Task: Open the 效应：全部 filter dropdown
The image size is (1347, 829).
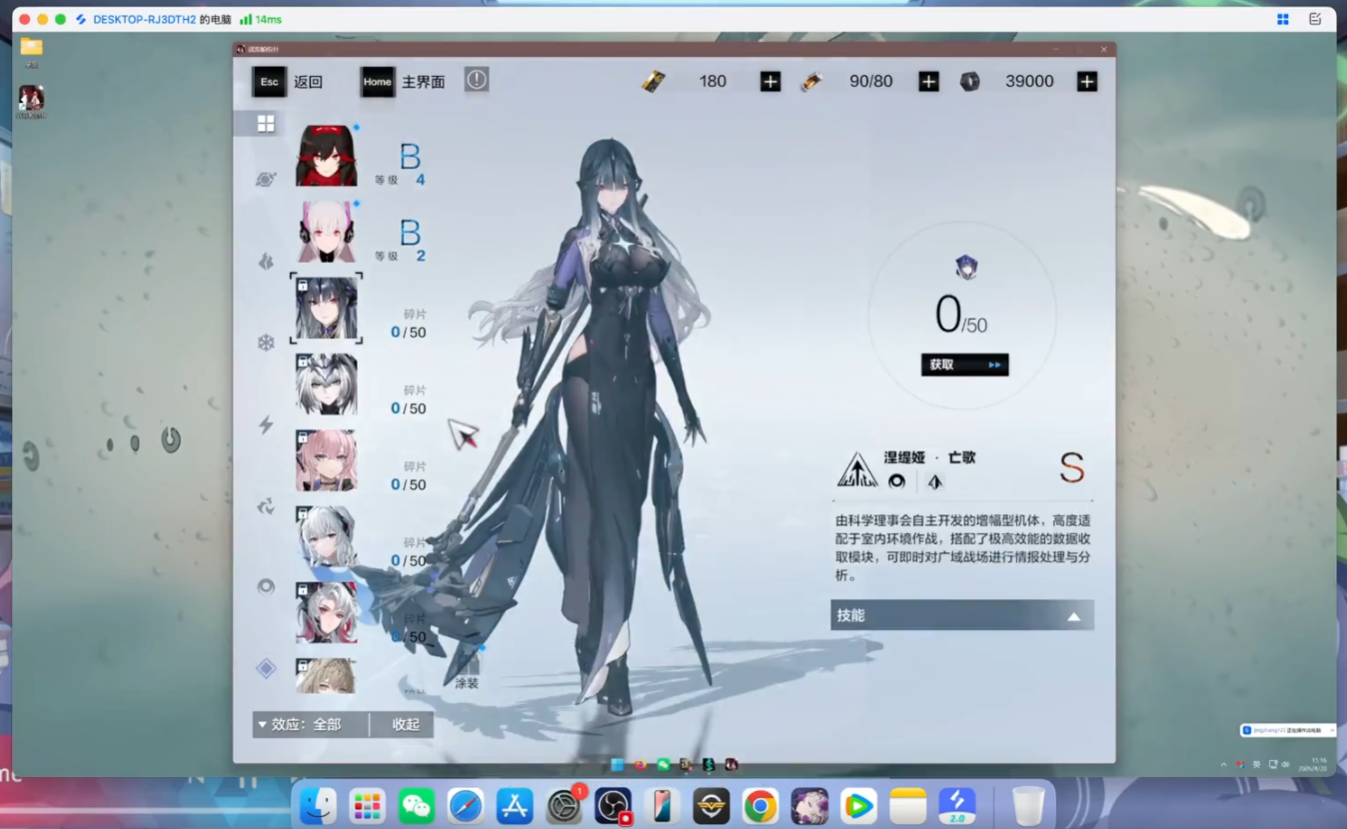Action: click(x=310, y=724)
